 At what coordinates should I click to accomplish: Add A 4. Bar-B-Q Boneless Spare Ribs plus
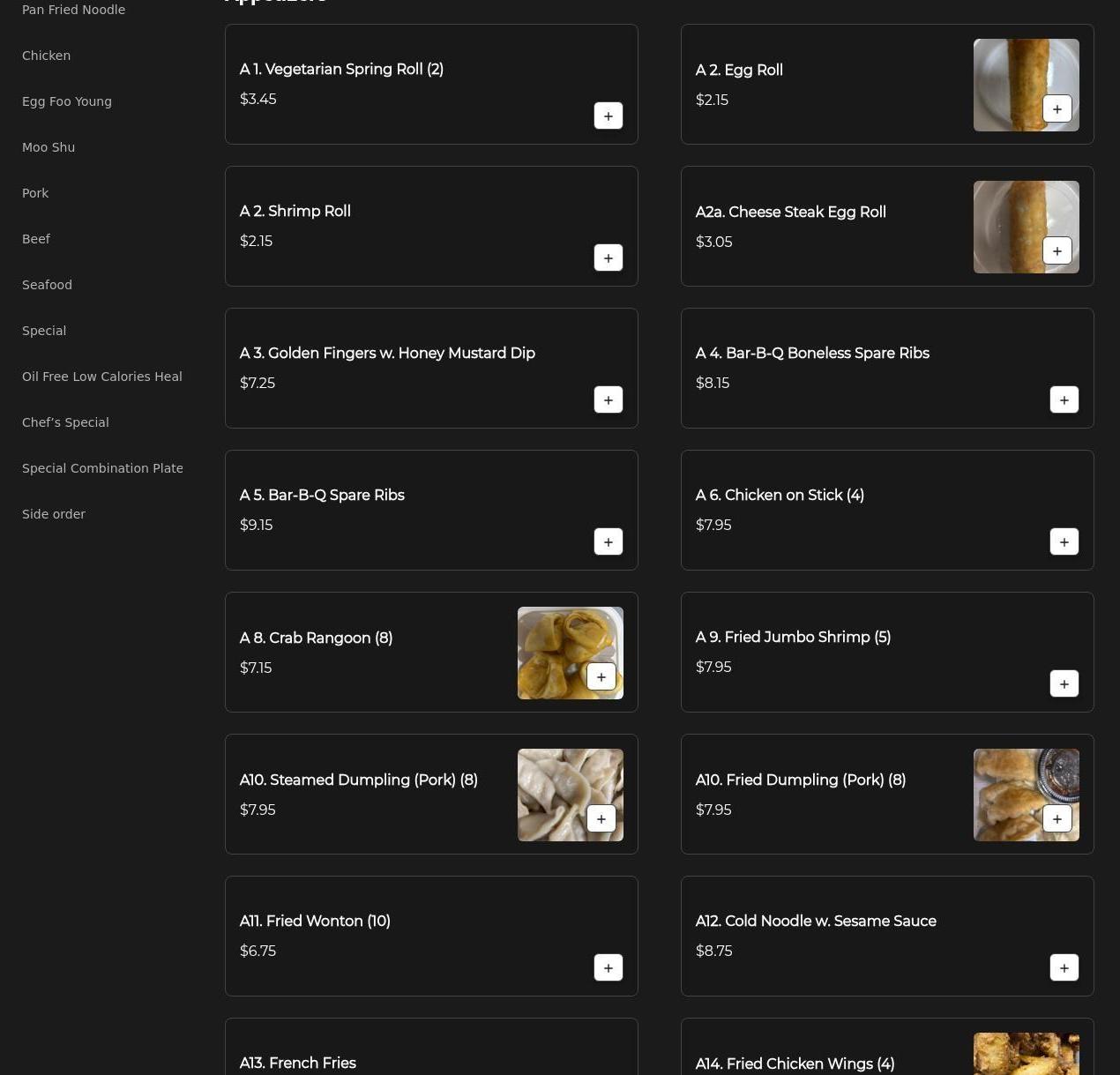click(1064, 399)
